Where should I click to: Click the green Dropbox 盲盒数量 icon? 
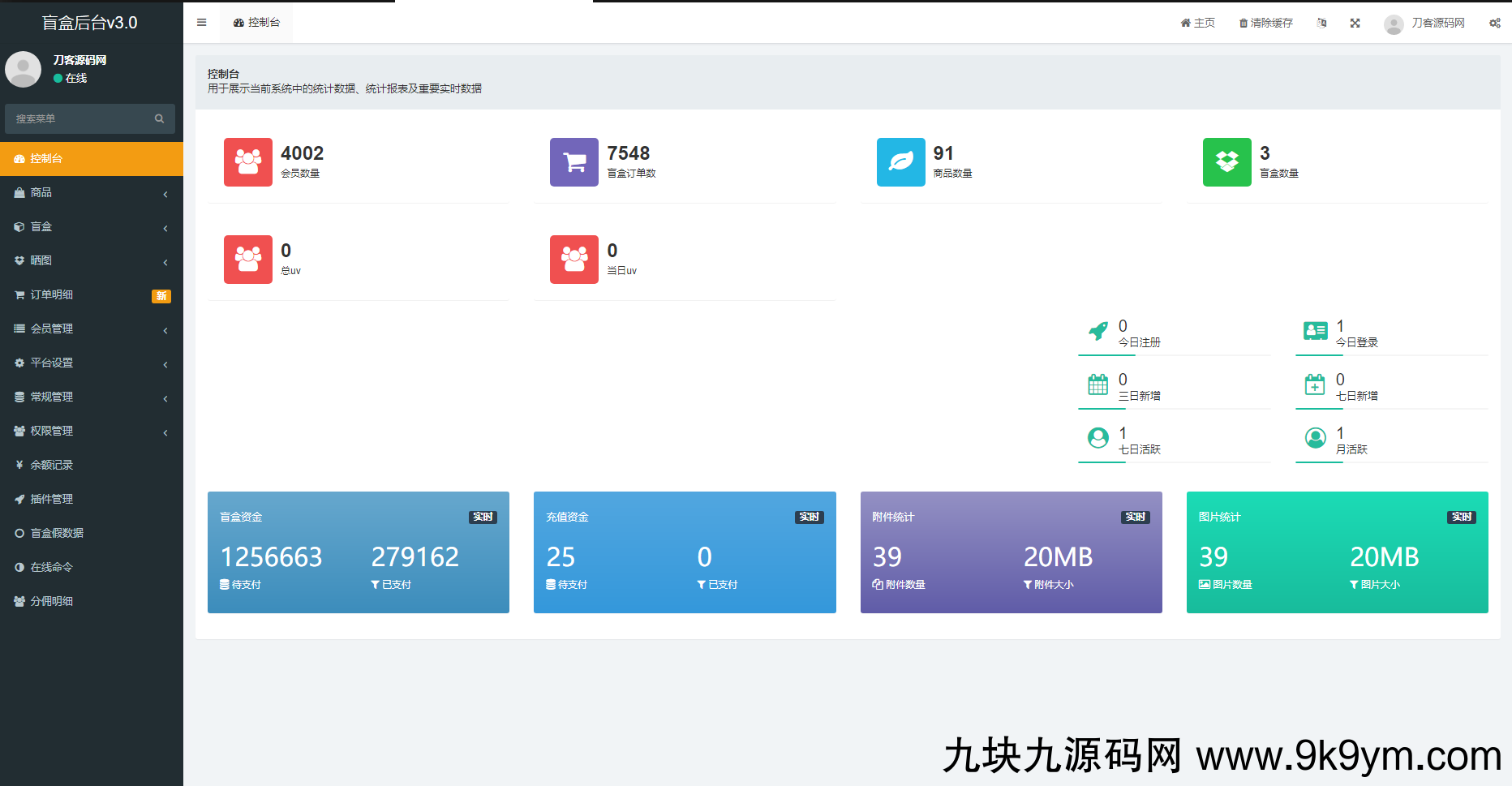[x=1226, y=162]
